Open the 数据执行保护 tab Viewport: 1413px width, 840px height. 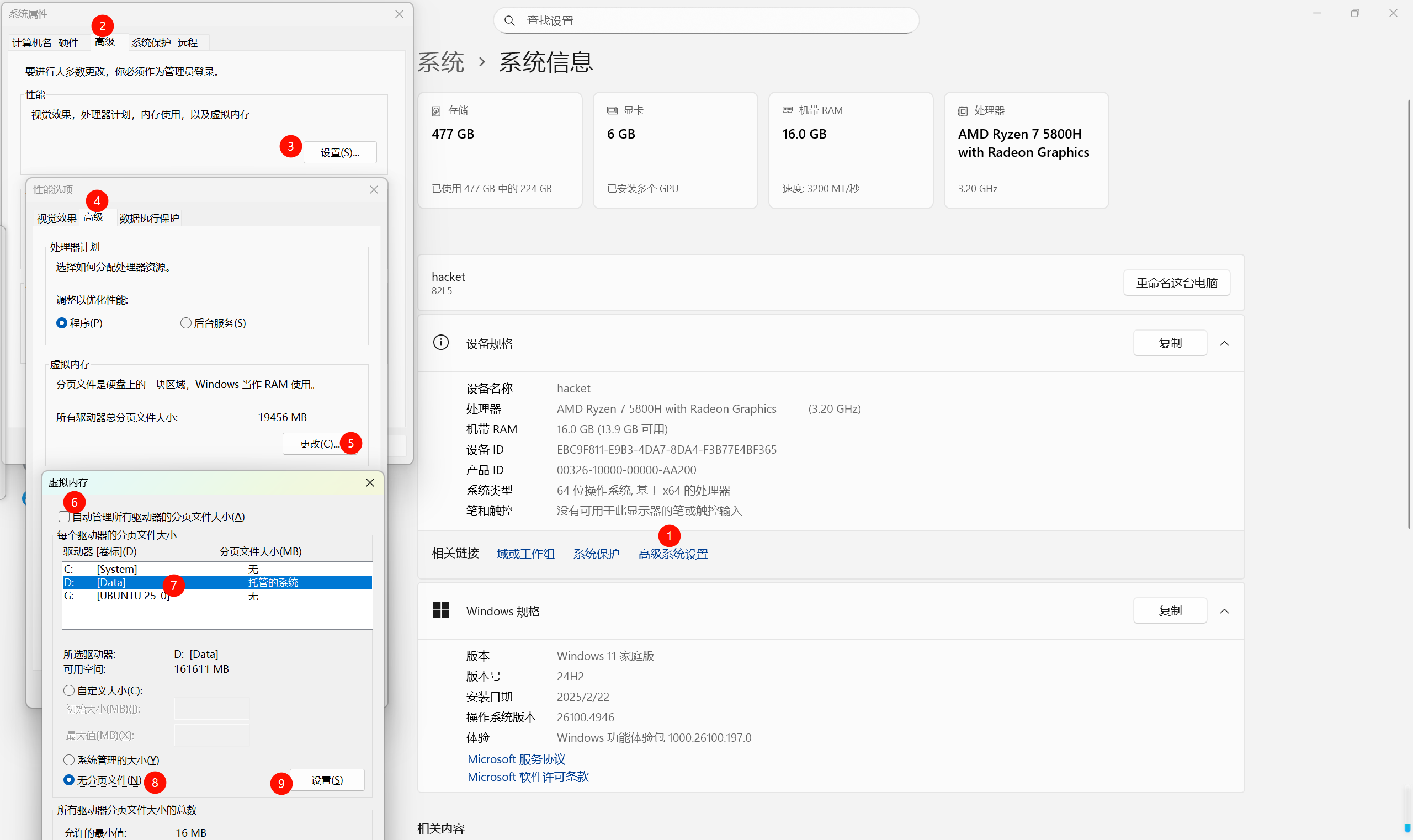pos(149,218)
